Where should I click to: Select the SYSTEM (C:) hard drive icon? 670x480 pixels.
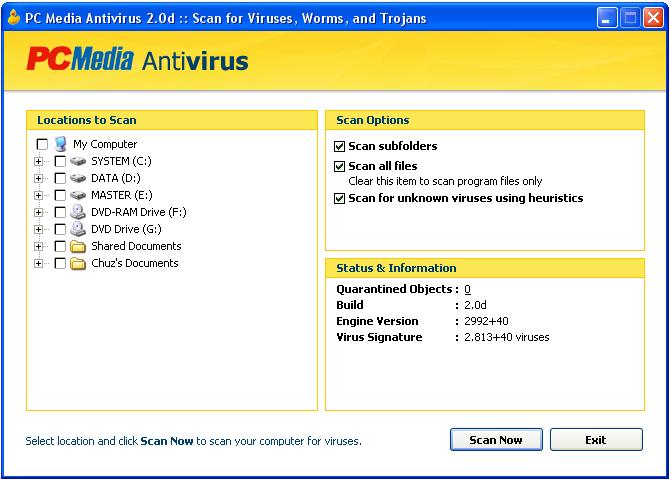[x=78, y=161]
